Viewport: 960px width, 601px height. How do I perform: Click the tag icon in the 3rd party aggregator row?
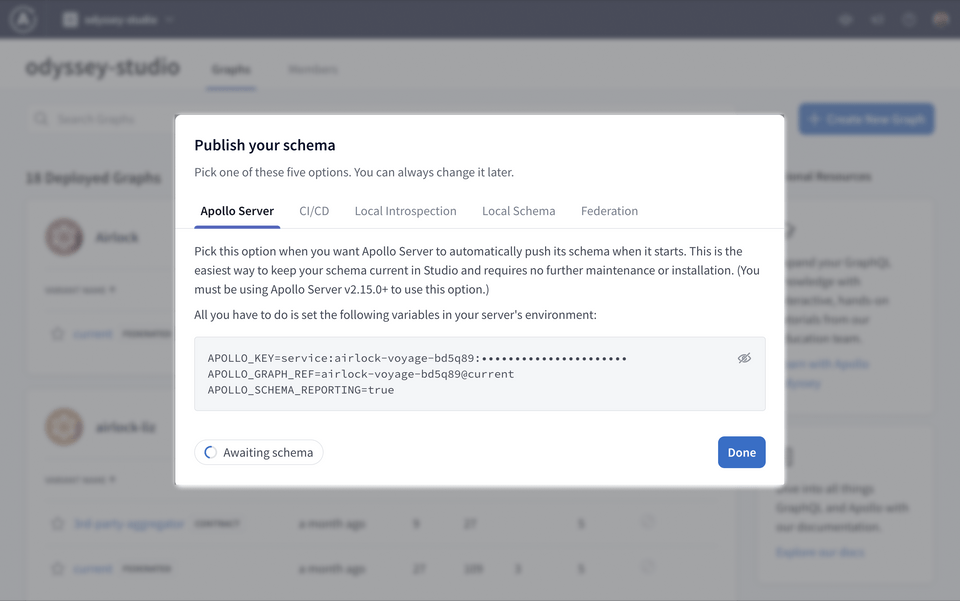(57, 523)
